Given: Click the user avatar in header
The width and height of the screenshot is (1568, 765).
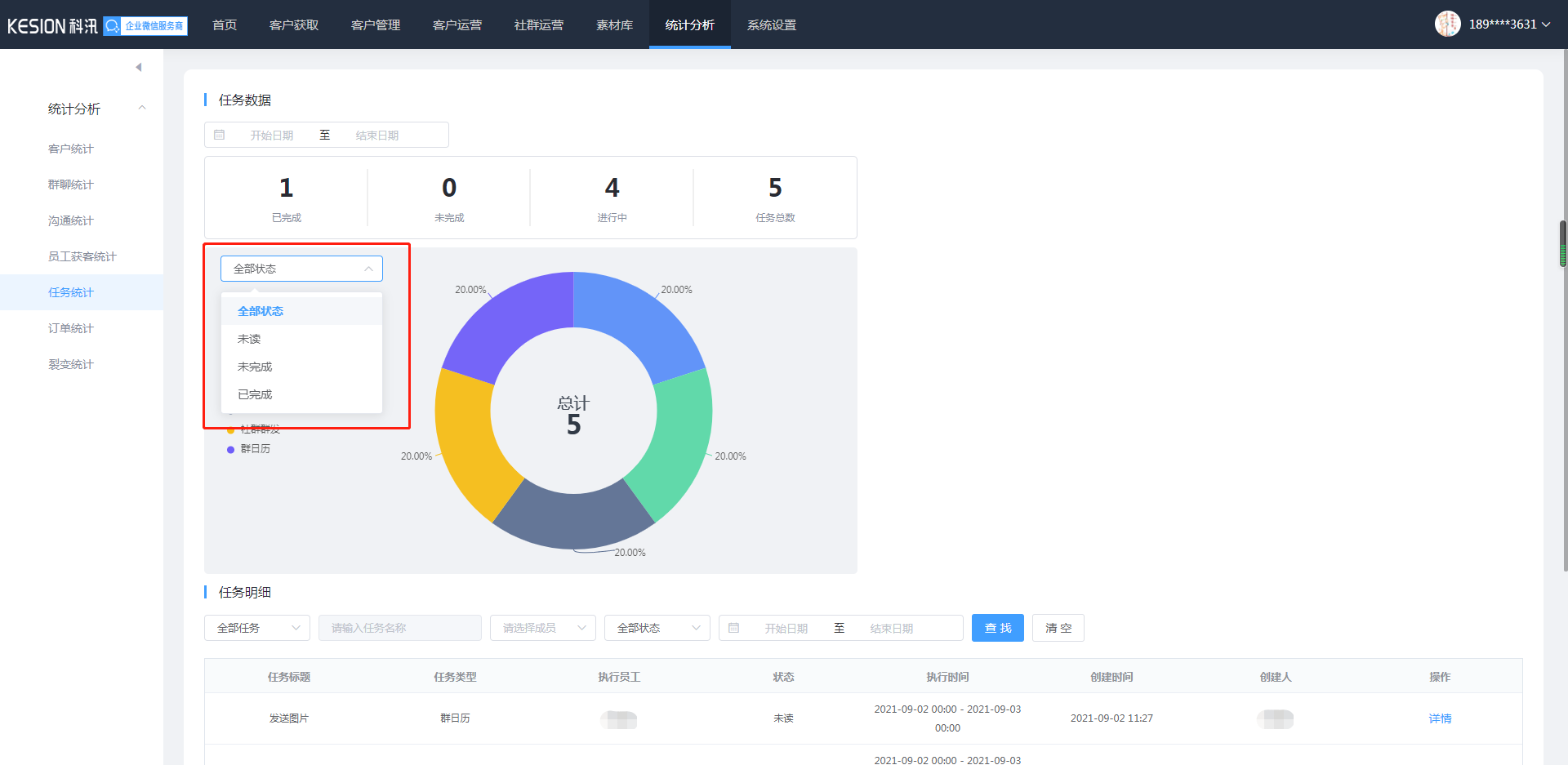Looking at the screenshot, I should pos(1447,24).
